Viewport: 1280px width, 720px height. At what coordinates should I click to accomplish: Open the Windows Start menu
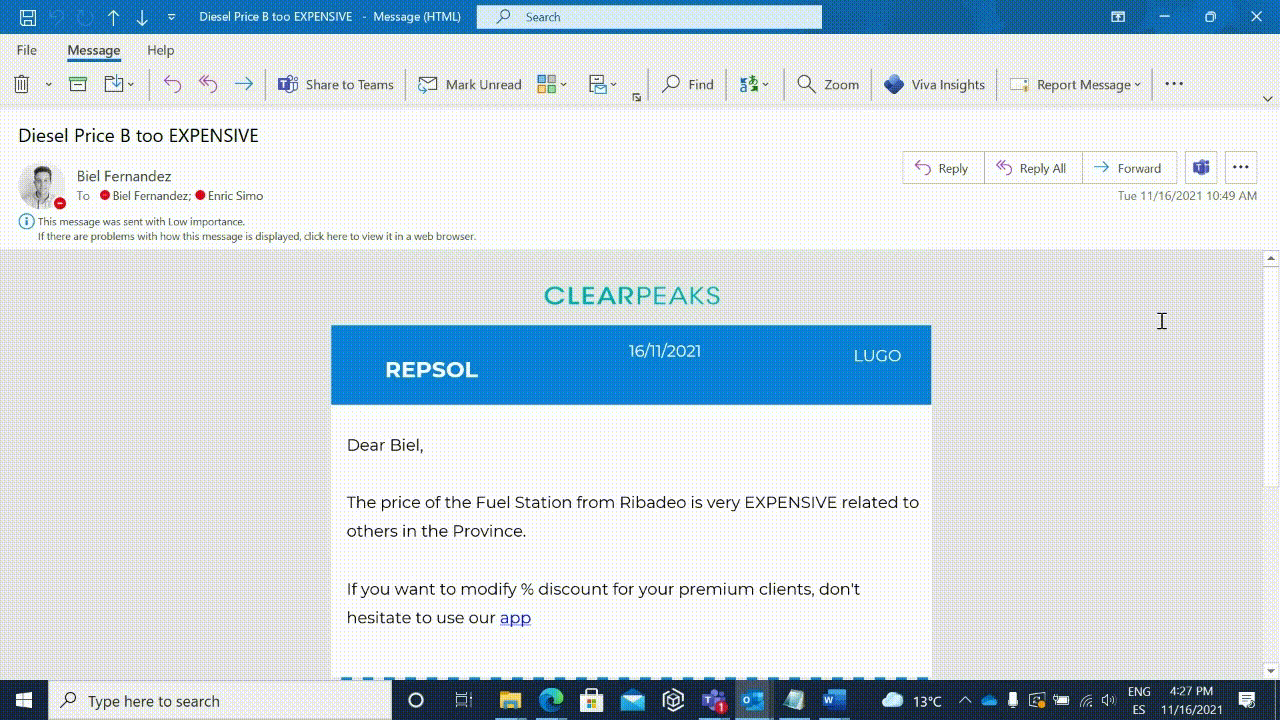pos(24,701)
